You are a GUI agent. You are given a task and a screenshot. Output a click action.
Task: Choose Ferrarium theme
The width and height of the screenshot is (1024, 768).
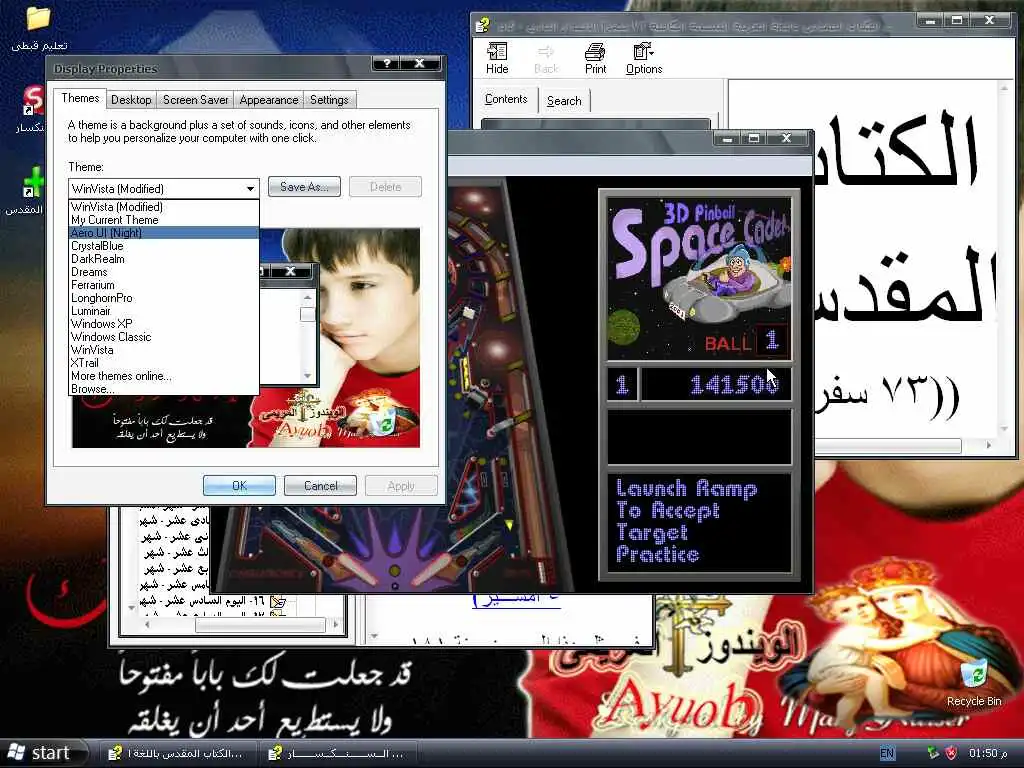coord(164,285)
